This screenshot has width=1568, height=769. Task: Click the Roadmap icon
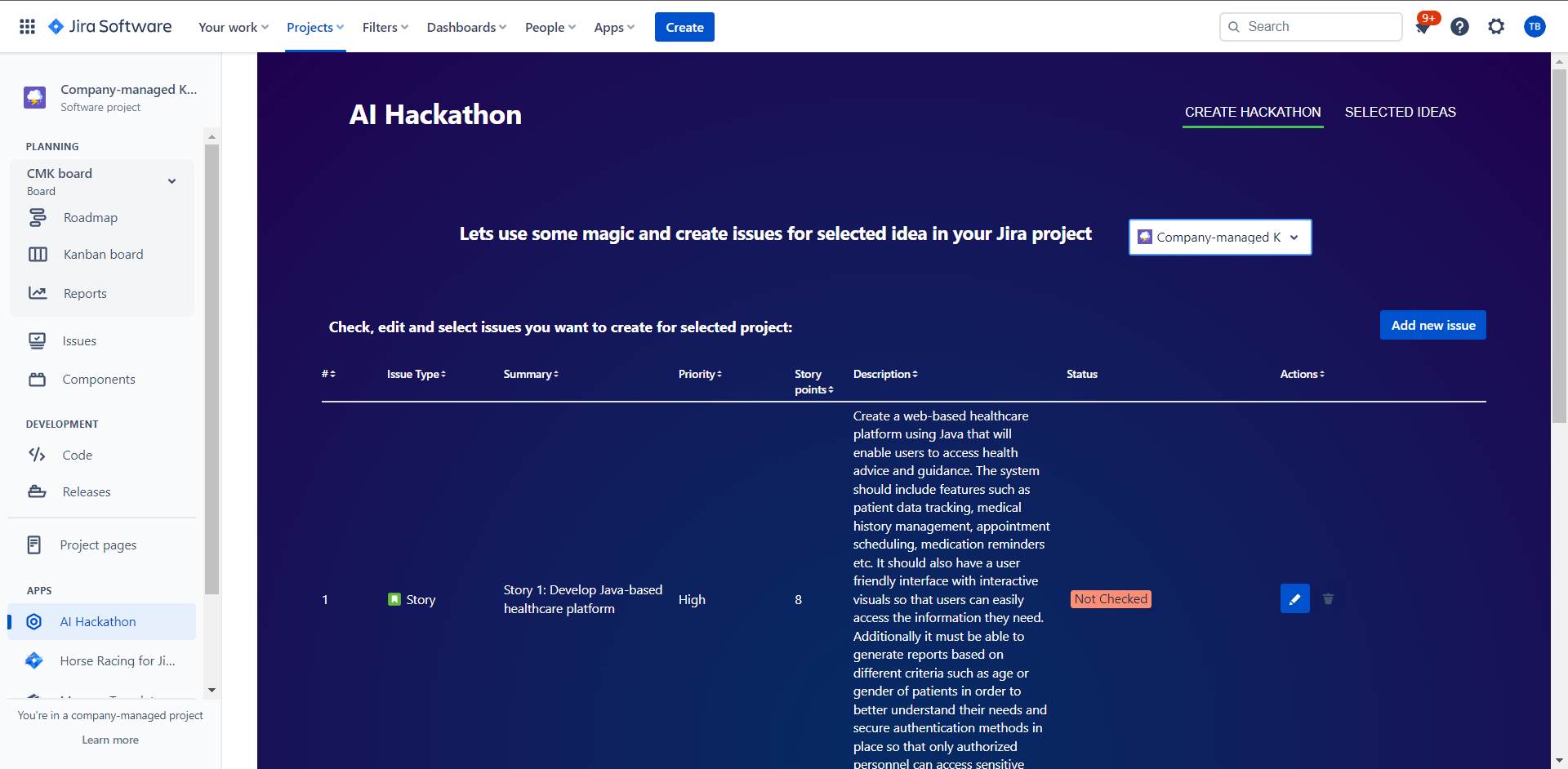[38, 217]
